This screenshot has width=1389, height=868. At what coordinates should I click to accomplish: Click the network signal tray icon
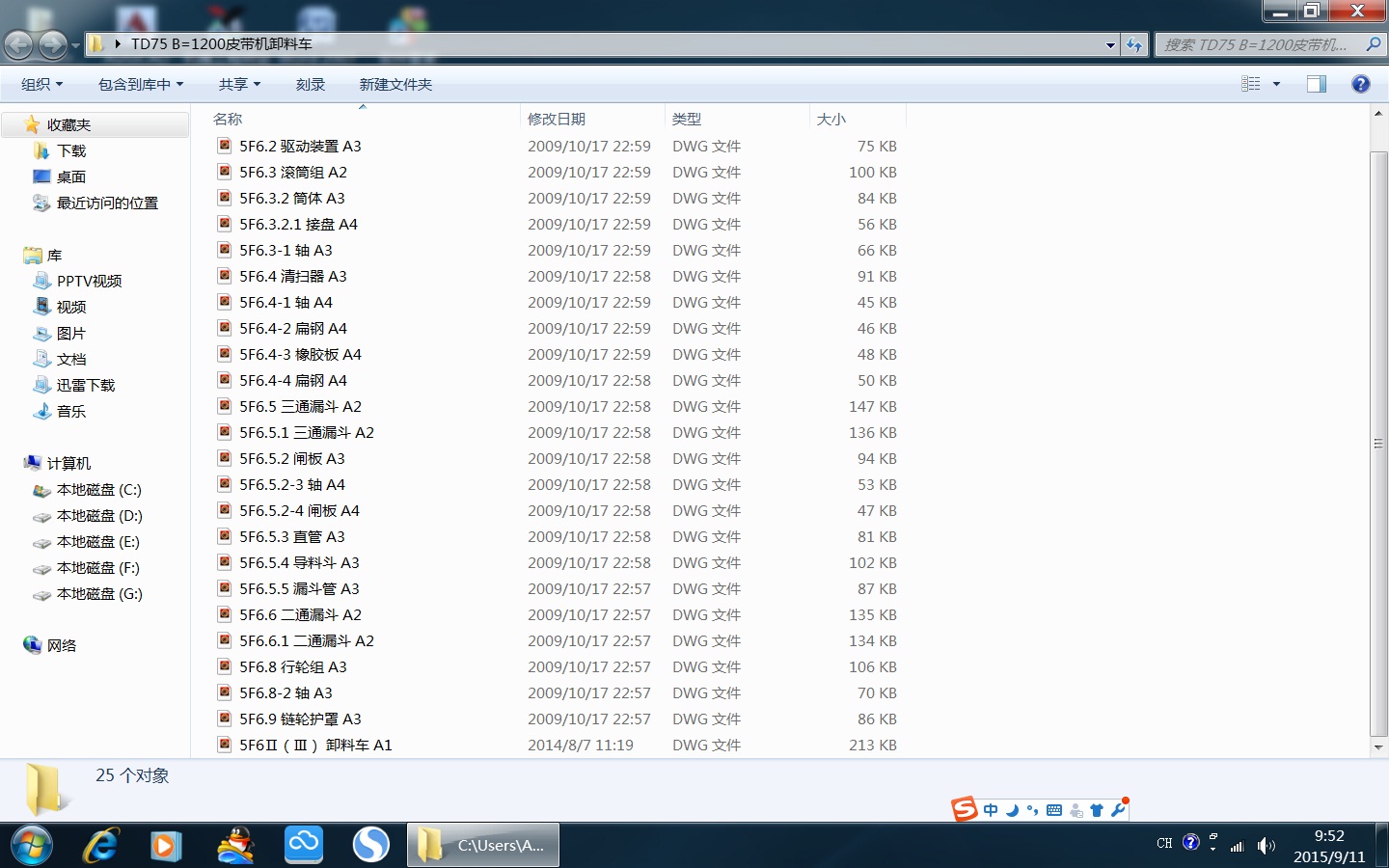(1238, 846)
